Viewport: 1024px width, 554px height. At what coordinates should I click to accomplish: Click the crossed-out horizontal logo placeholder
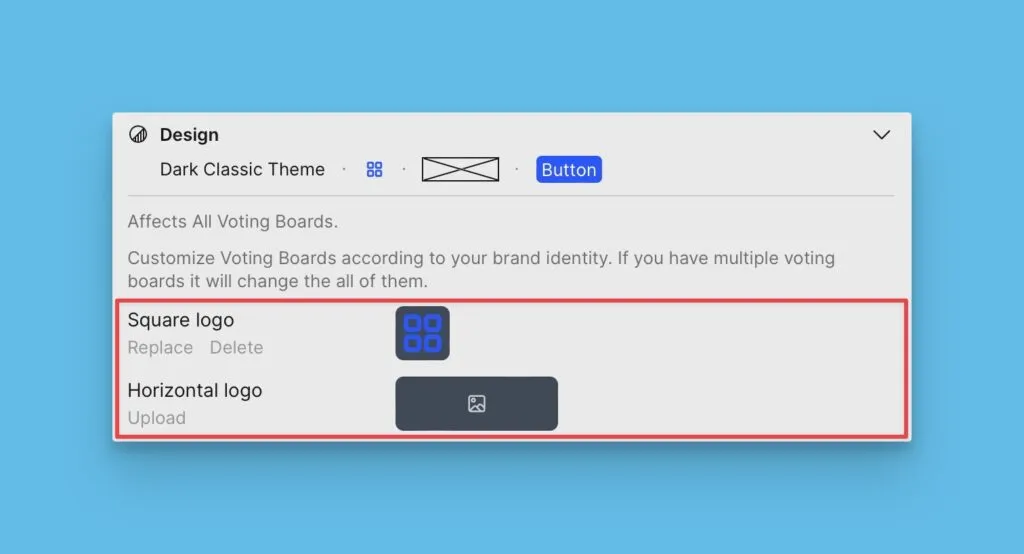tap(460, 170)
